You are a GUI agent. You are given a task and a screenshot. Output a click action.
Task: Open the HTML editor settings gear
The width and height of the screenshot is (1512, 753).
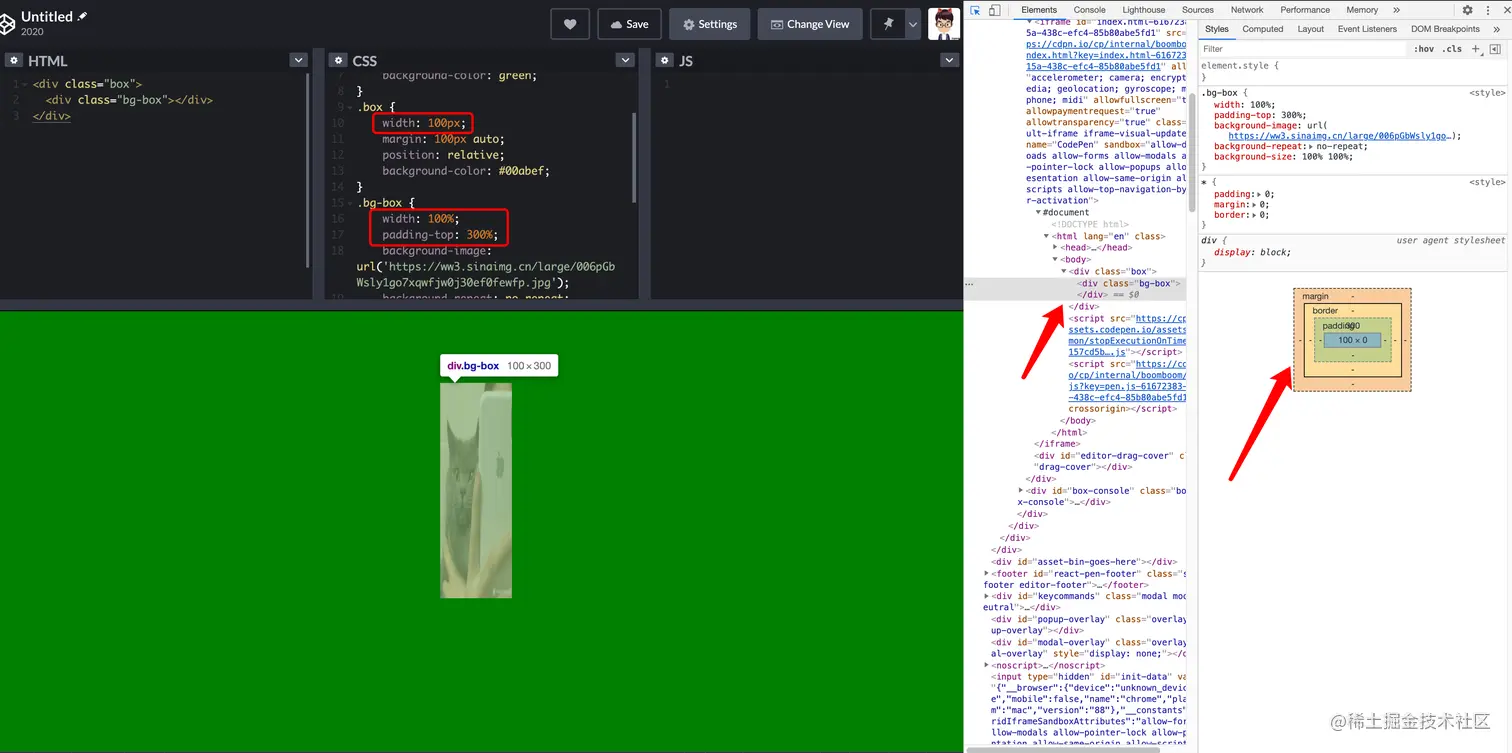(14, 61)
